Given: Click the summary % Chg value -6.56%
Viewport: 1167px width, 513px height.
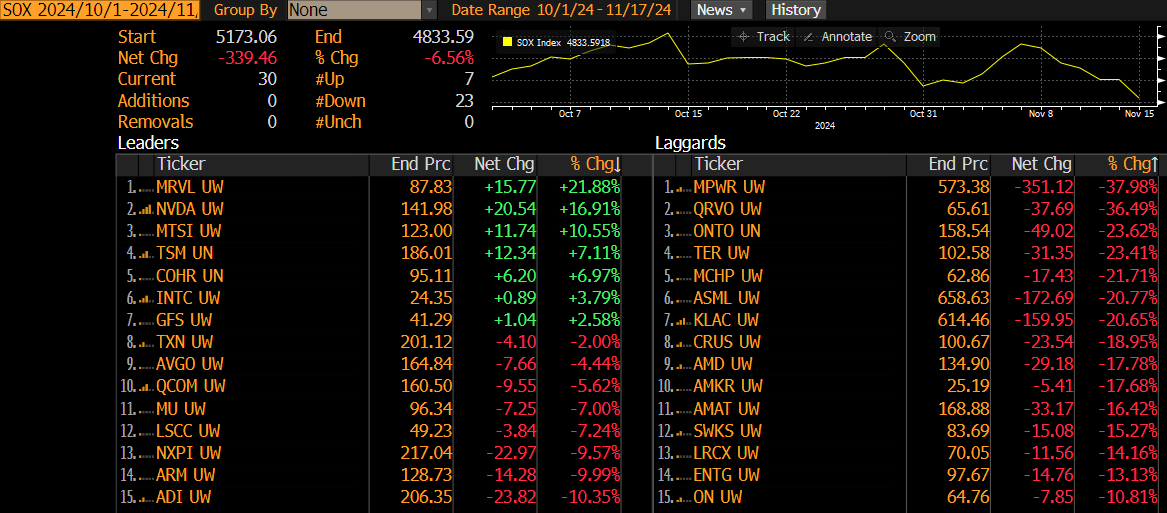Looking at the screenshot, I should point(447,58).
